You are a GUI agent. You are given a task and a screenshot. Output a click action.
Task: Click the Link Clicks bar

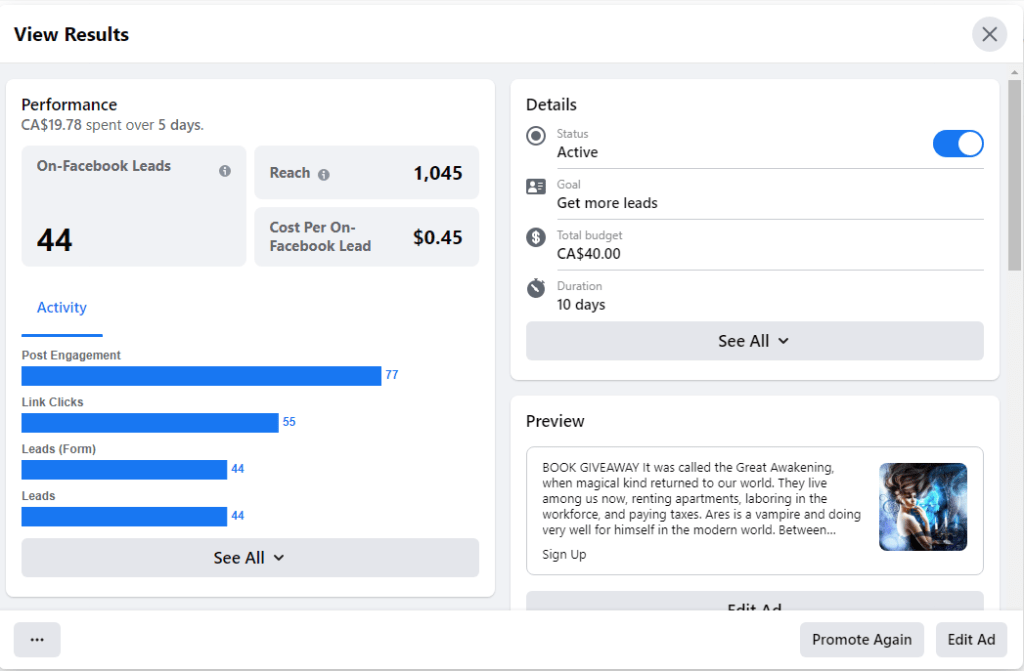[150, 423]
